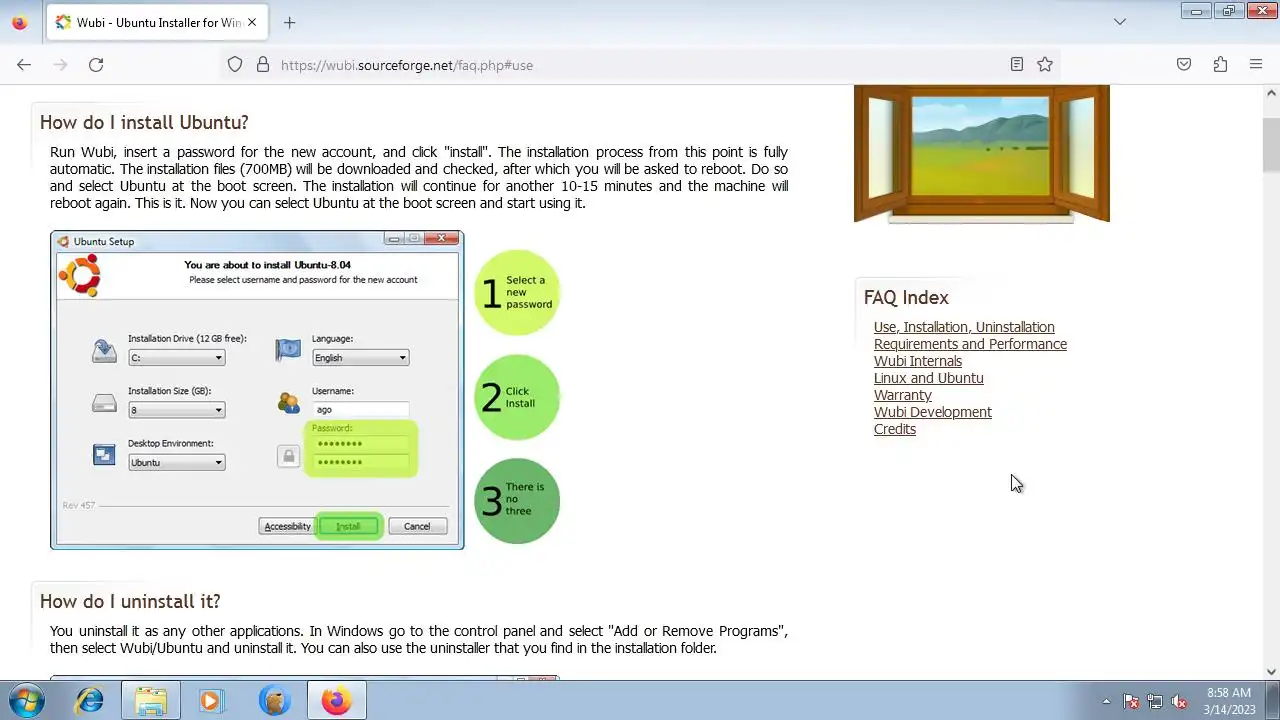Click the address bar URL field
The image size is (1280, 720).
click(x=640, y=65)
